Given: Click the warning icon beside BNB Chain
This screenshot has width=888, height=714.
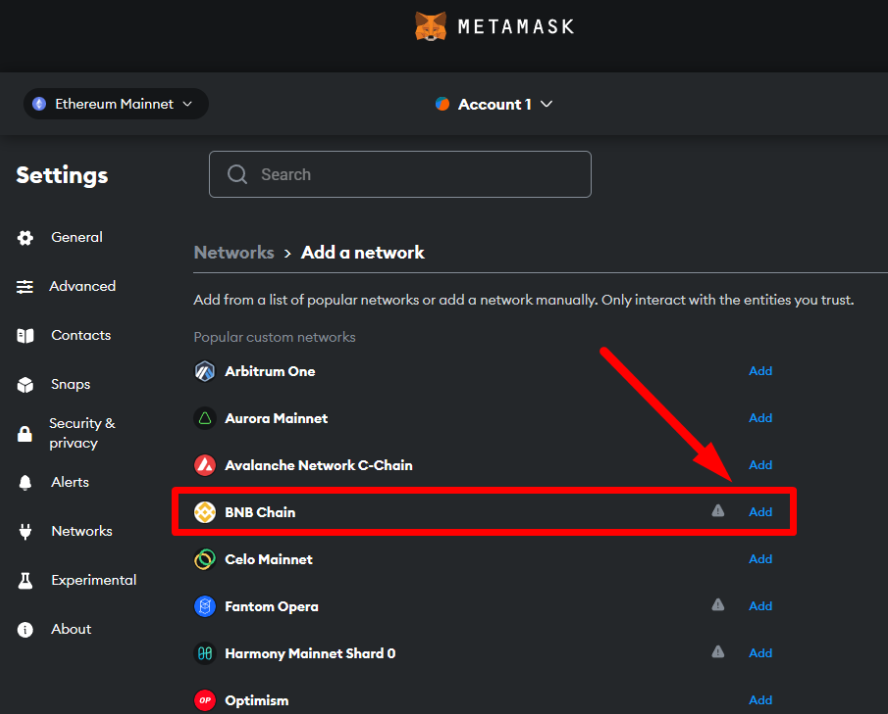Looking at the screenshot, I should 717,511.
